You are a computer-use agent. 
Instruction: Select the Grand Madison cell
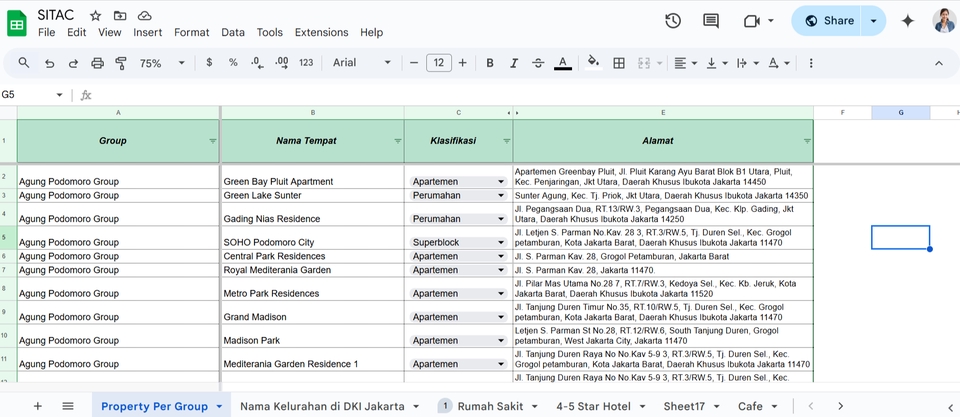click(312, 312)
